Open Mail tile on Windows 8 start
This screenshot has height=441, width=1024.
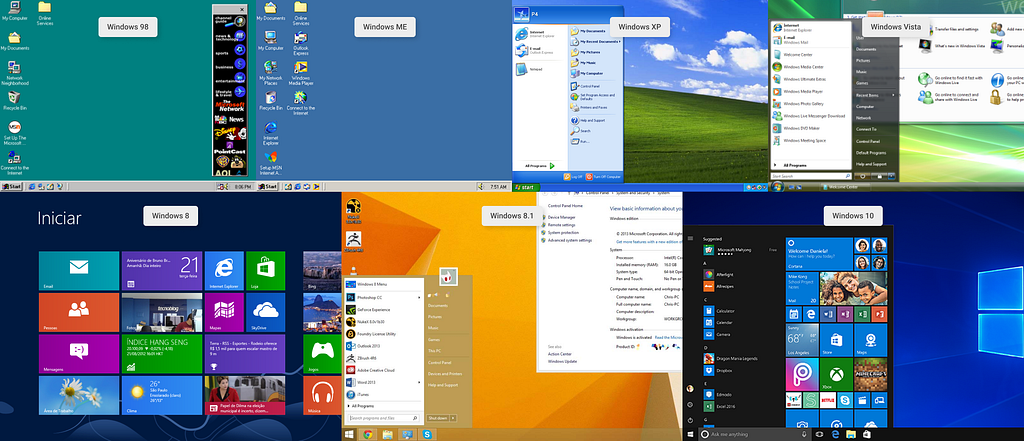(79, 270)
